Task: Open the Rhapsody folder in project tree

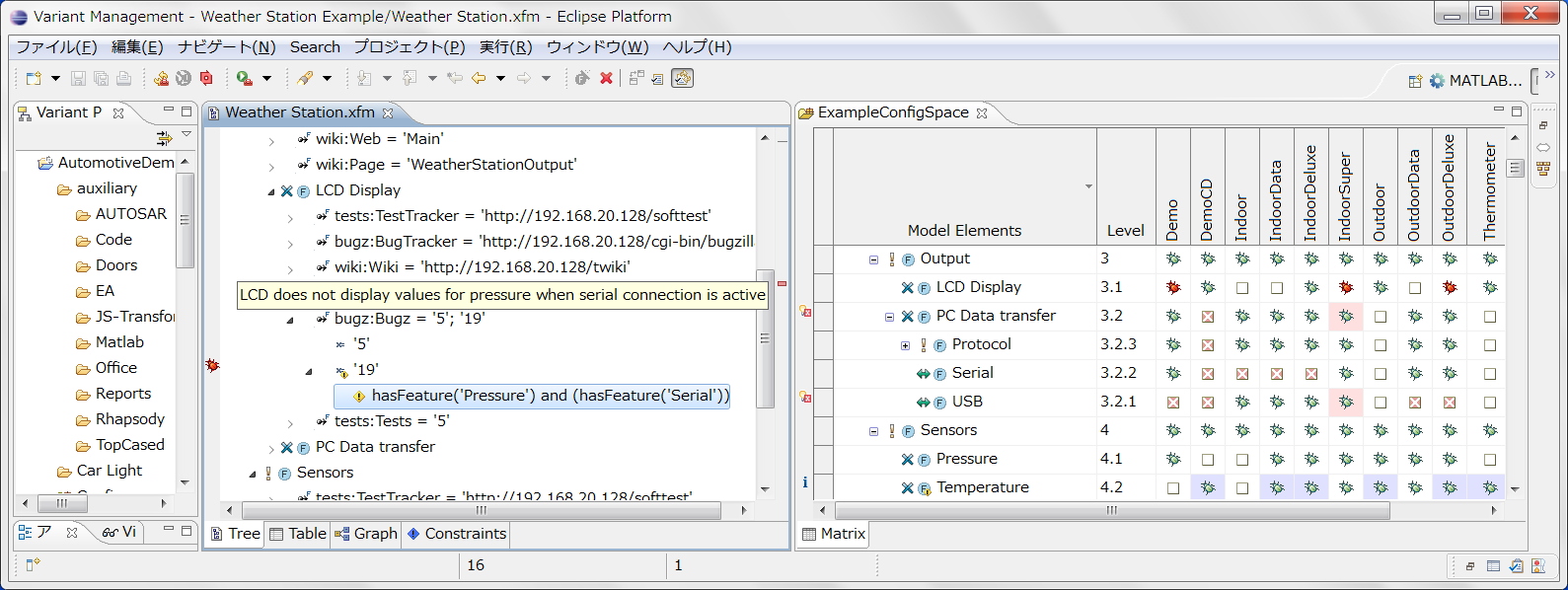Action: [129, 419]
